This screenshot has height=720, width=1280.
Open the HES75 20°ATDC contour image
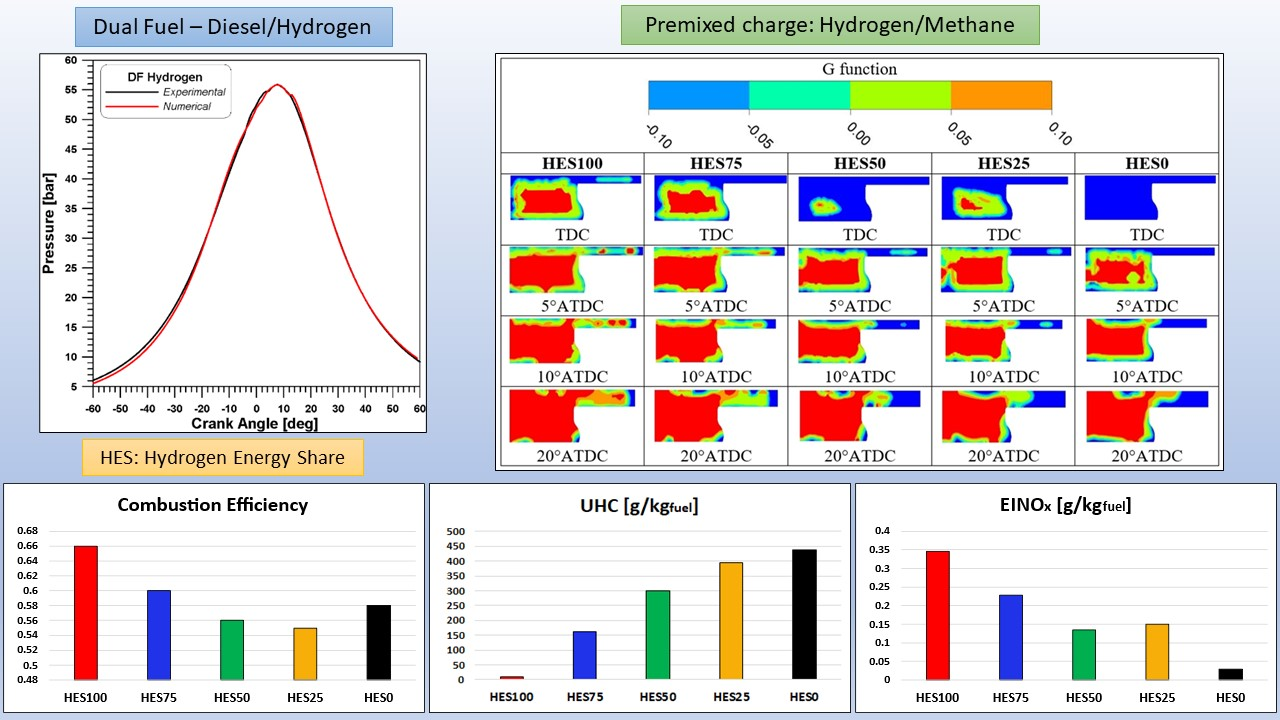coord(718,416)
